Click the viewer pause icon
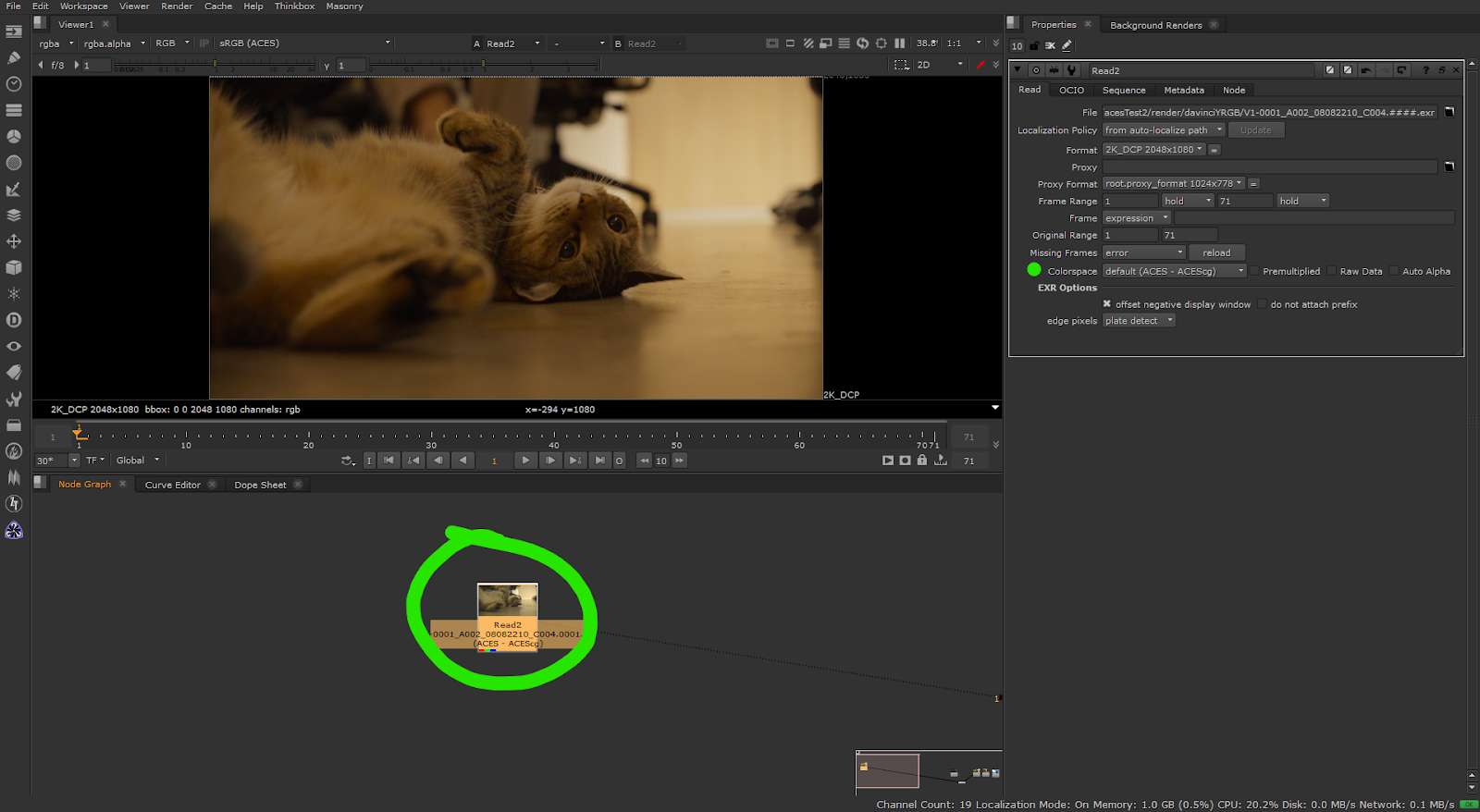 (x=899, y=43)
